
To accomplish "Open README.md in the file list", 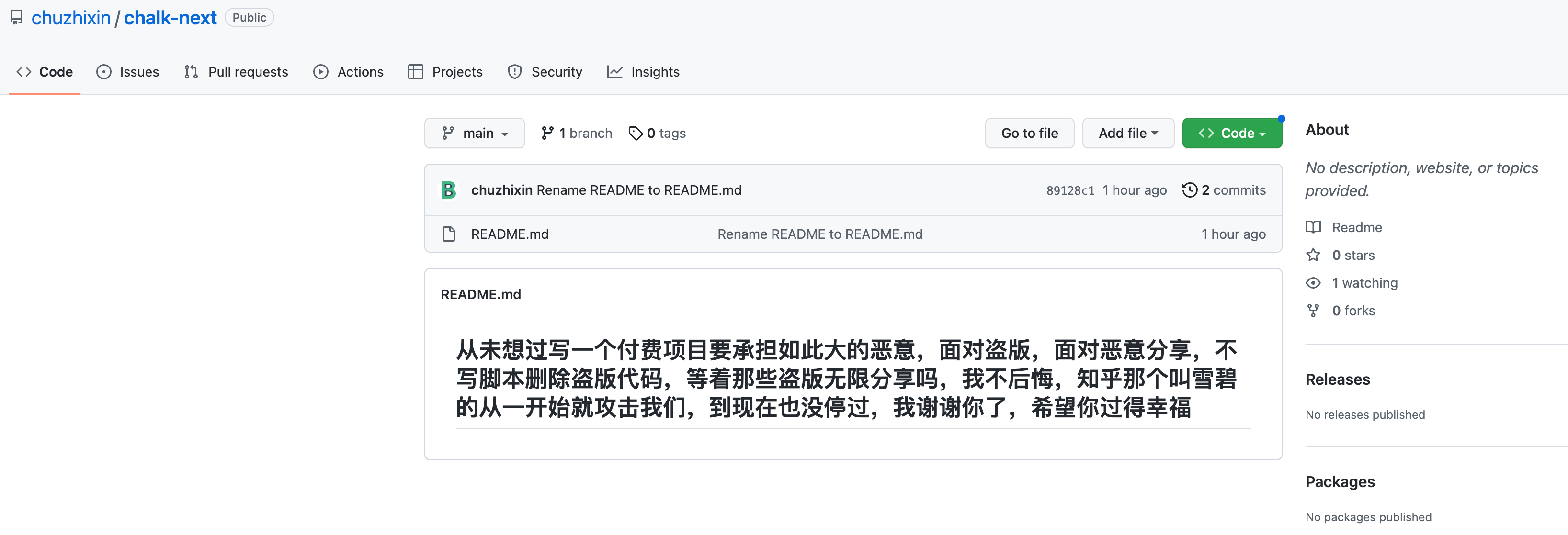I will [x=510, y=234].
